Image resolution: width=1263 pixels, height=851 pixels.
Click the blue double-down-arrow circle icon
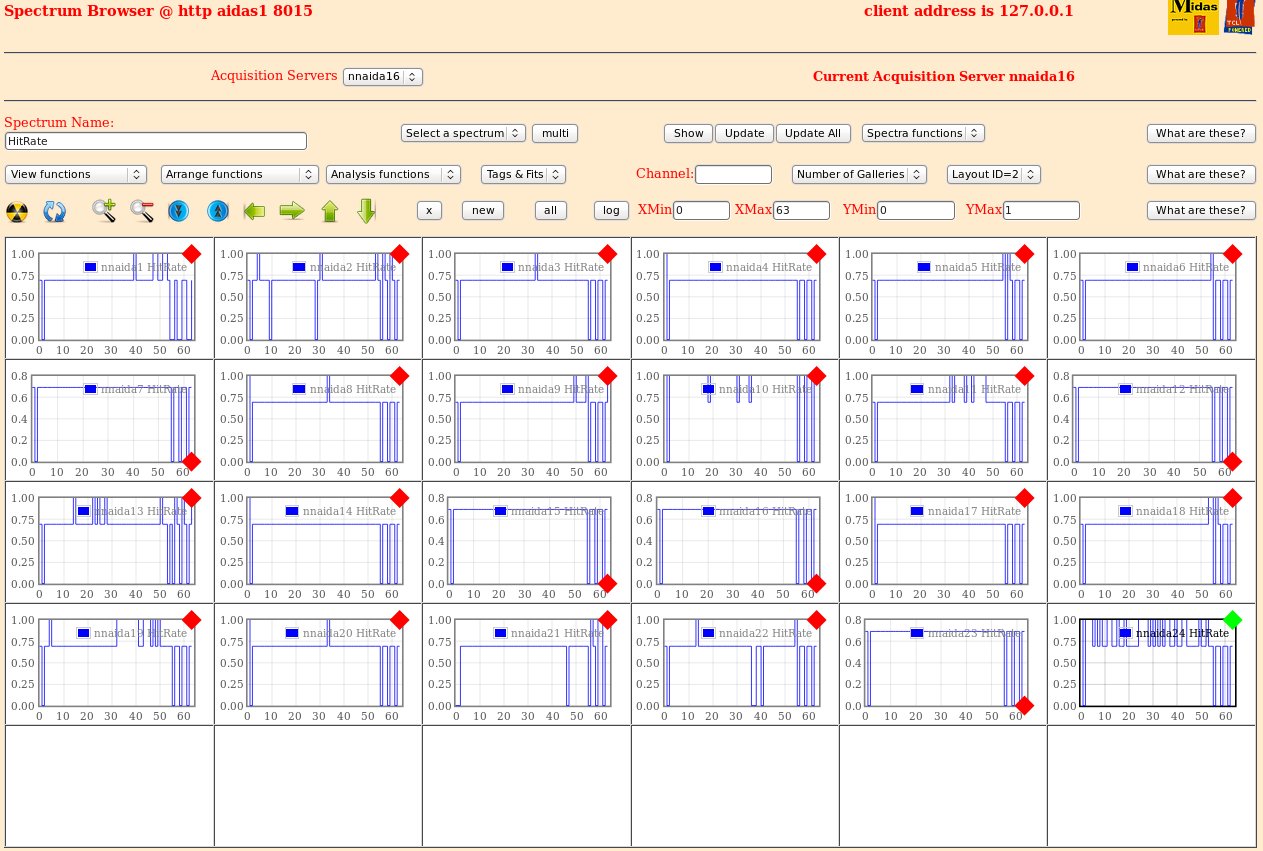[x=179, y=211]
